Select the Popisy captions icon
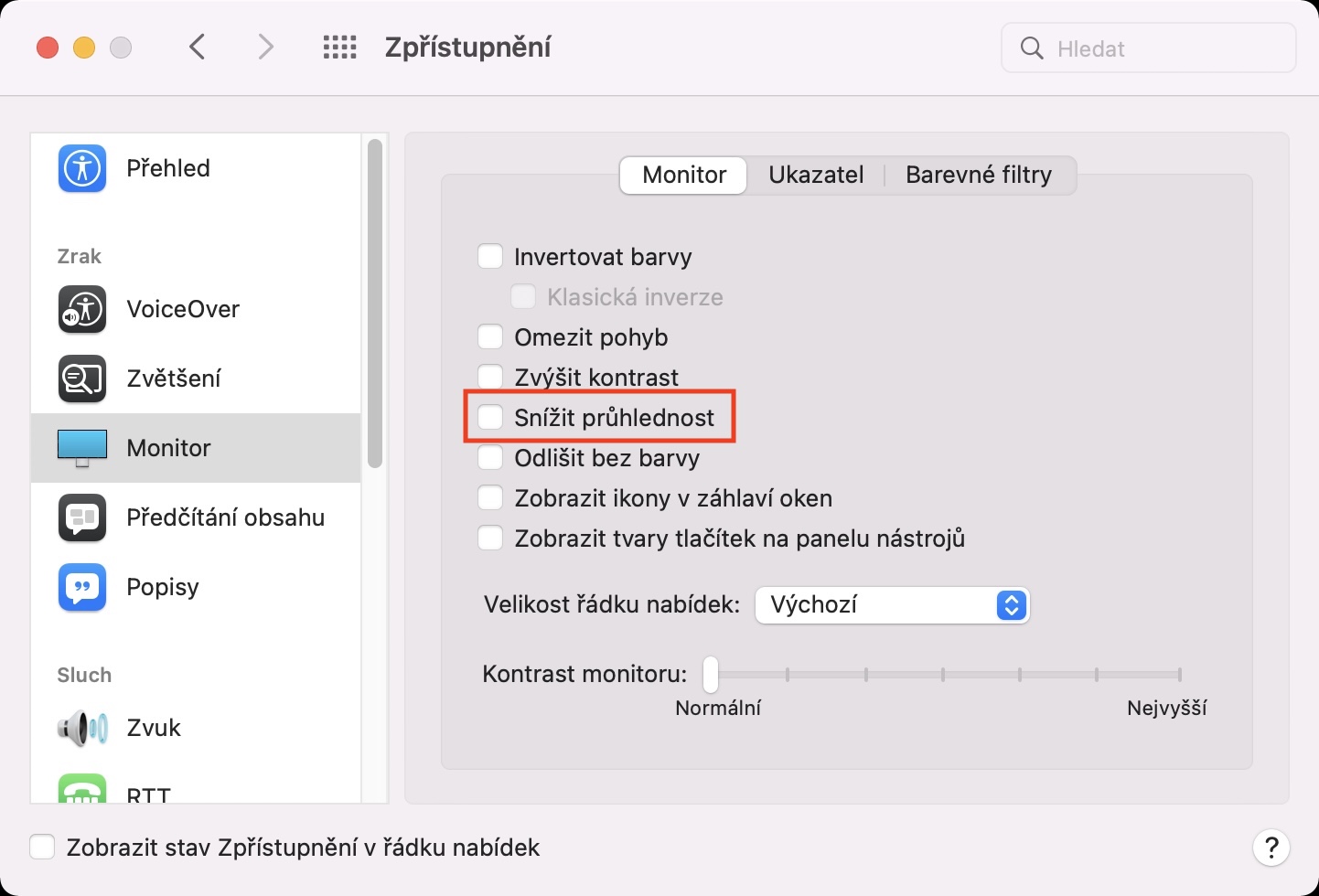1319x896 pixels. (x=82, y=587)
